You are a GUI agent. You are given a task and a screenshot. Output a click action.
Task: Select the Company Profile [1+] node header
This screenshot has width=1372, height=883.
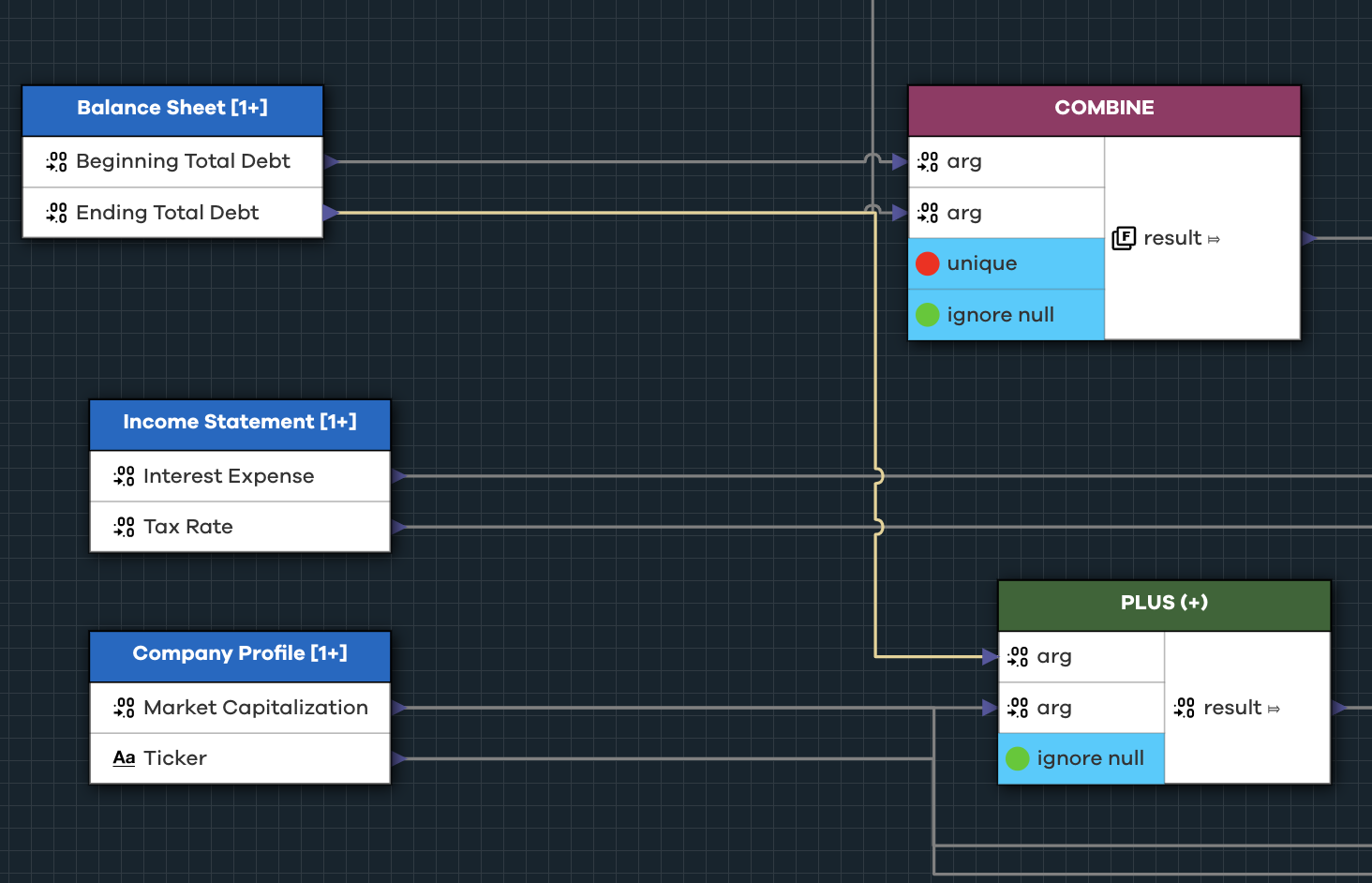click(x=240, y=654)
